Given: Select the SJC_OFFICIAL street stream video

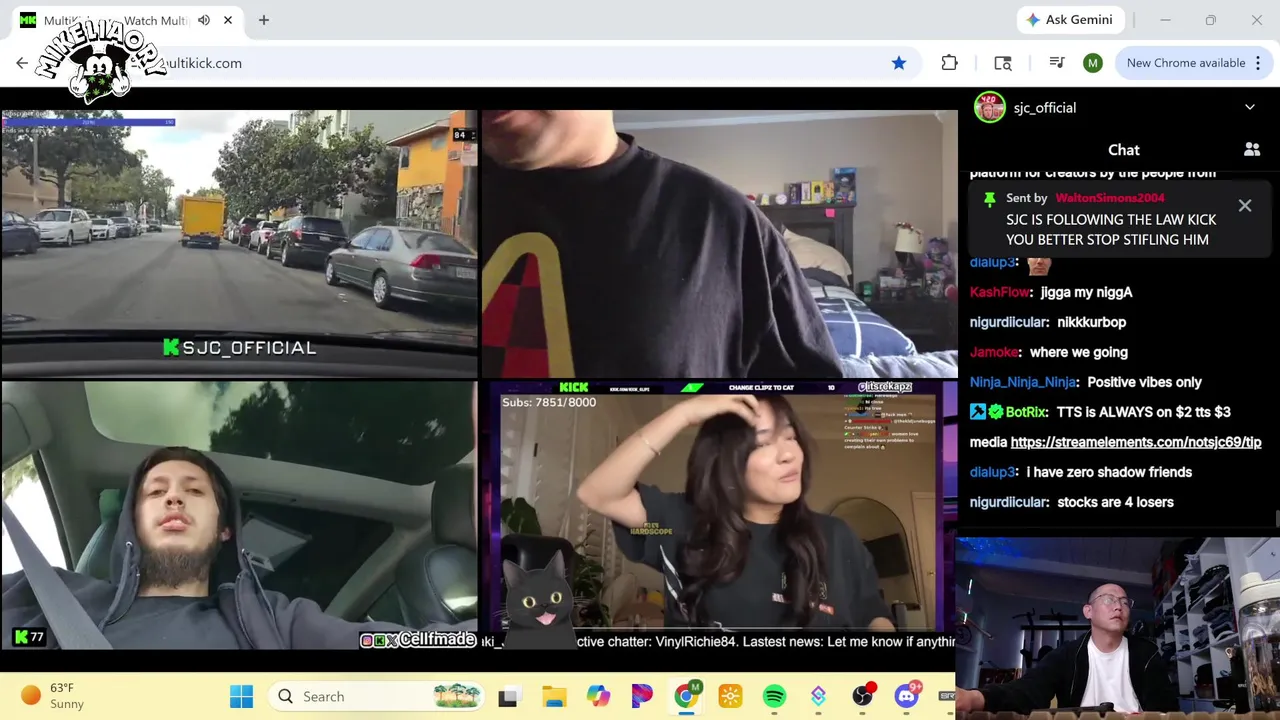Looking at the screenshot, I should (x=238, y=243).
